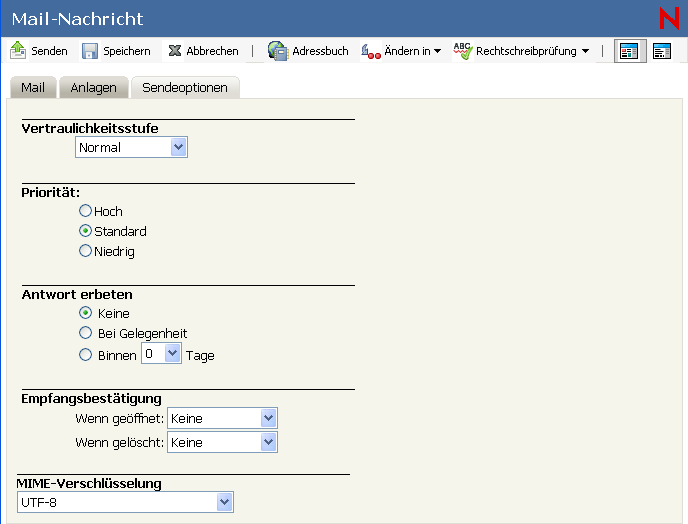This screenshot has height=524, width=688.
Task: Open the Adressbuch globe icon
Action: tap(278, 51)
